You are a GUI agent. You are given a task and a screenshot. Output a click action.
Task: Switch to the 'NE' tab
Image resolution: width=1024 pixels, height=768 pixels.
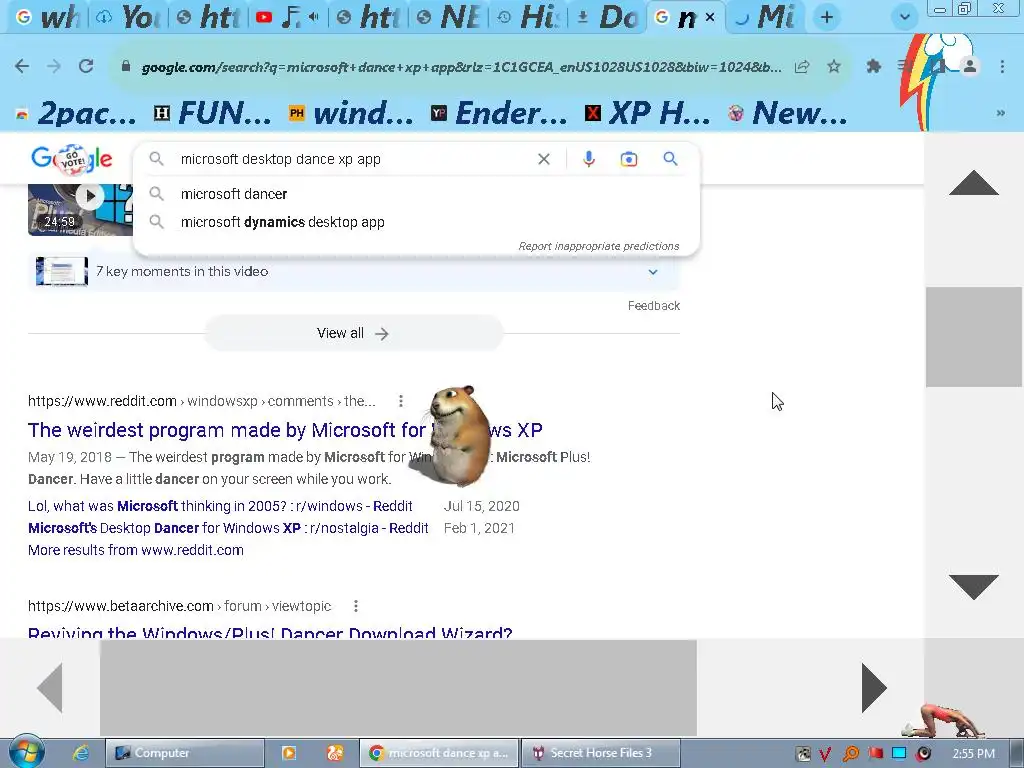(450, 18)
